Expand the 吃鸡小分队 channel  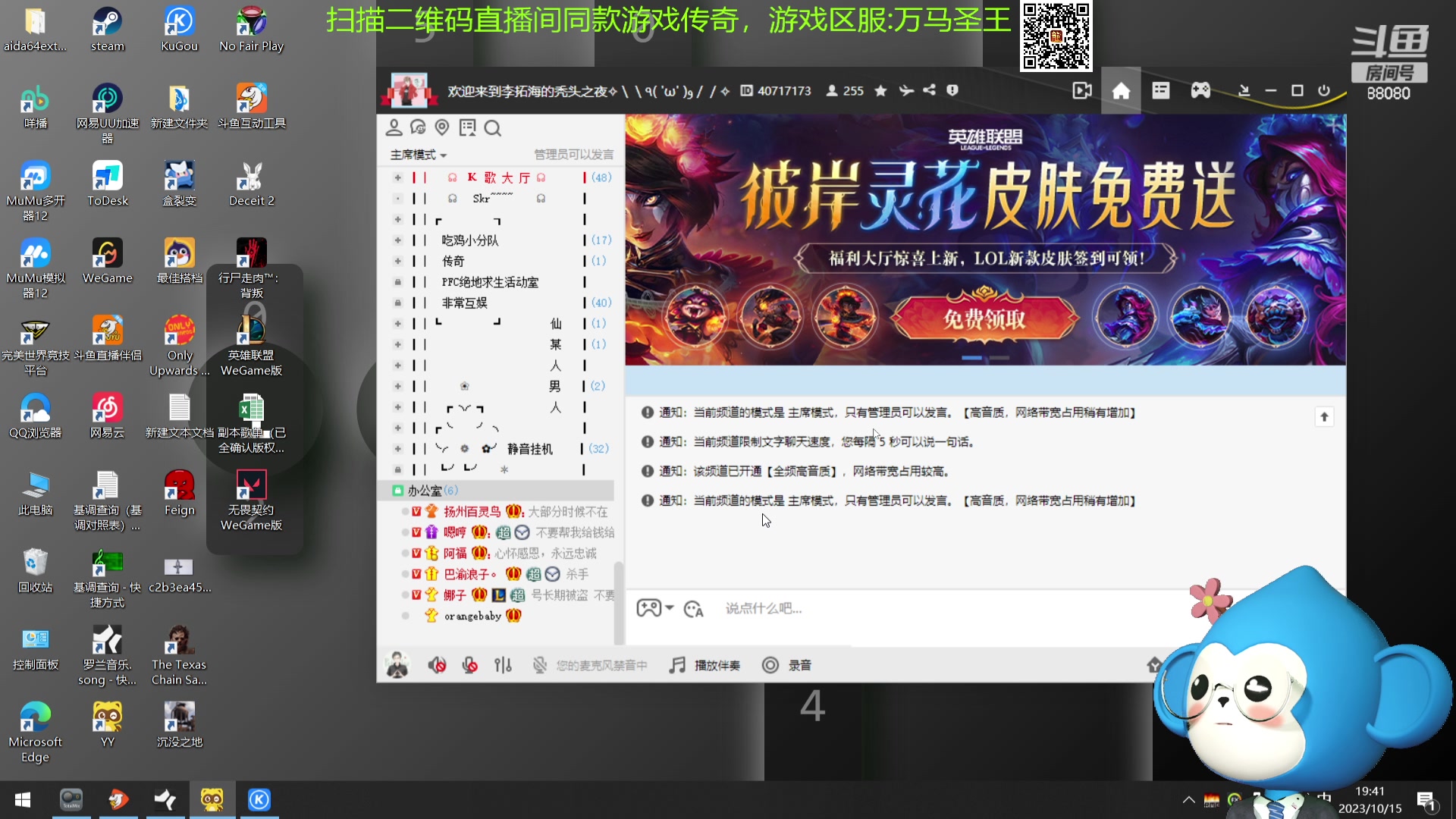[397, 240]
